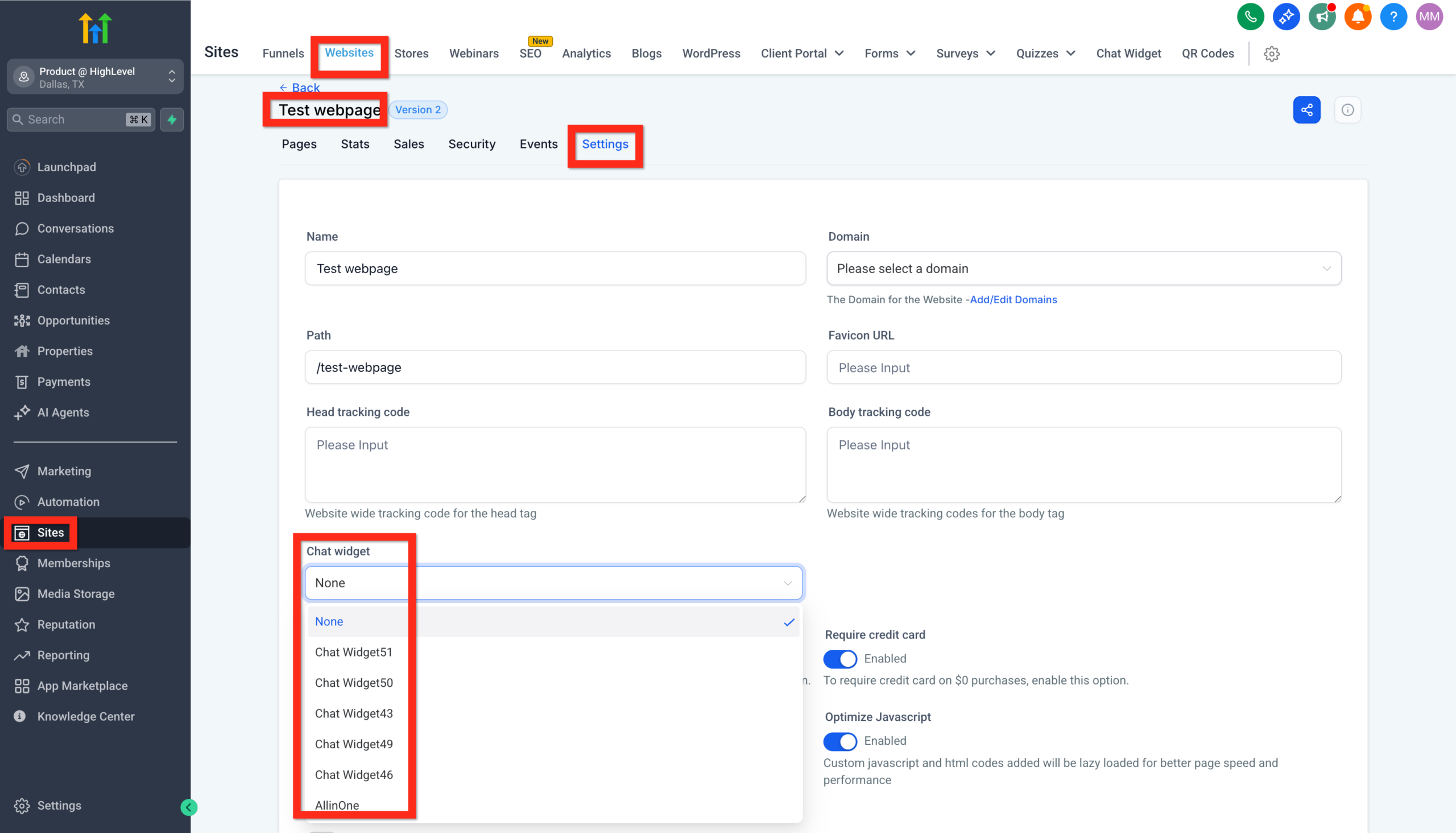Click inside the Favicon URL input field
Image resolution: width=1456 pixels, height=833 pixels.
(x=1083, y=368)
